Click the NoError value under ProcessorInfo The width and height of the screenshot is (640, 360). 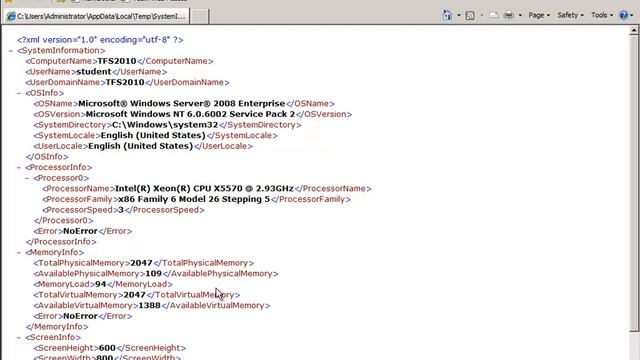[x=80, y=231]
